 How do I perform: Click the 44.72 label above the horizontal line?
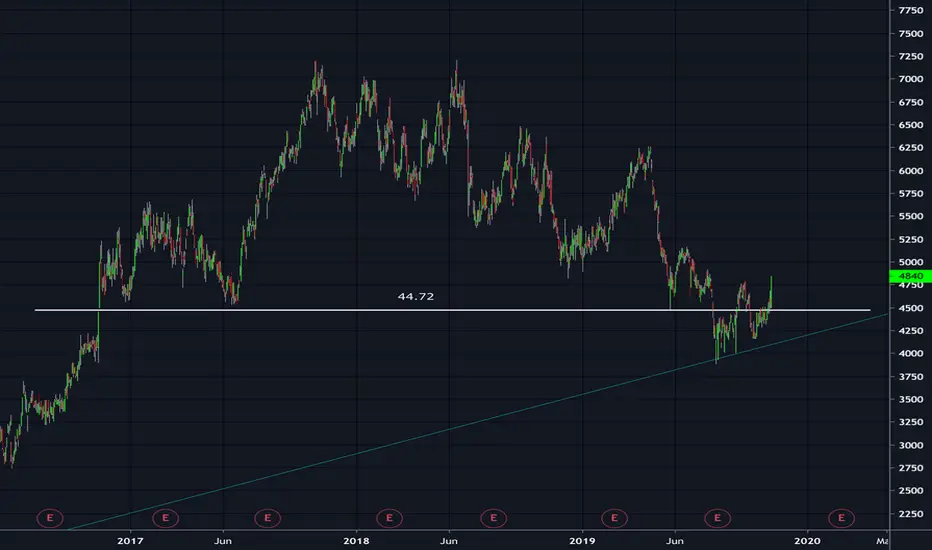pyautogui.click(x=415, y=296)
